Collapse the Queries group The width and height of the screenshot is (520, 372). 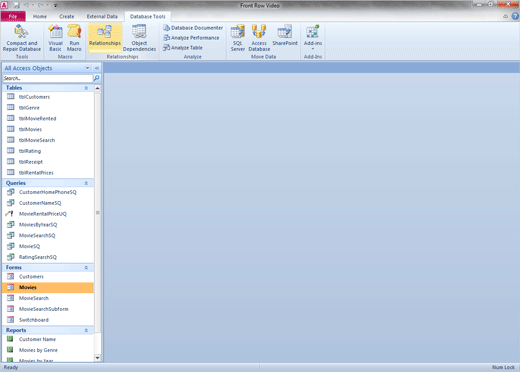(86, 183)
